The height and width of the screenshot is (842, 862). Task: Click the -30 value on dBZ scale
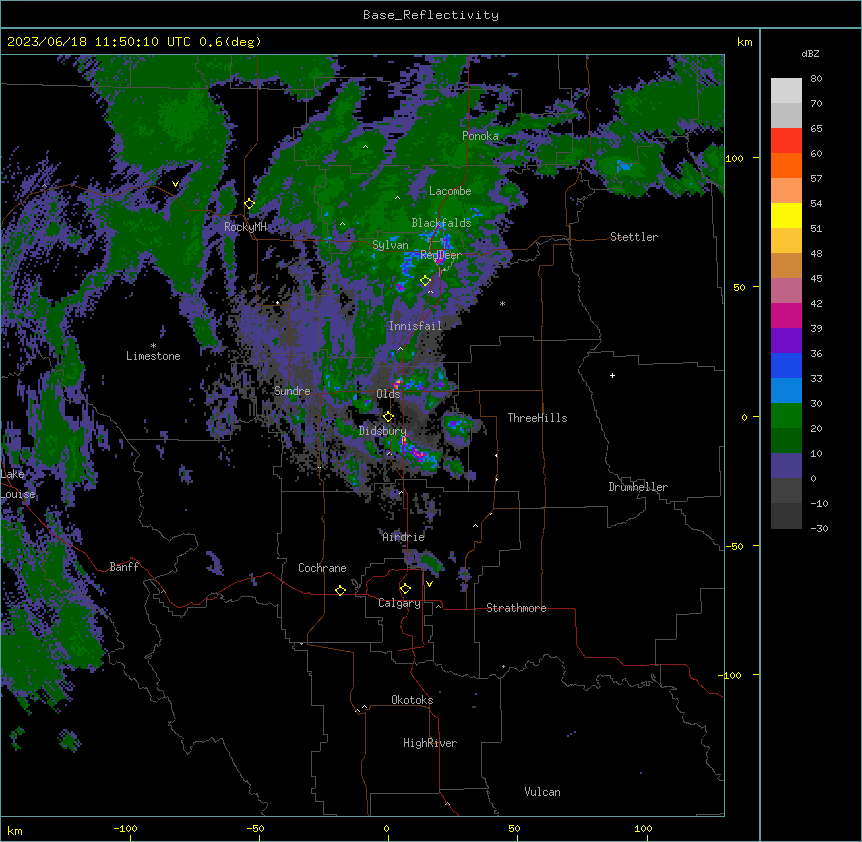click(819, 528)
